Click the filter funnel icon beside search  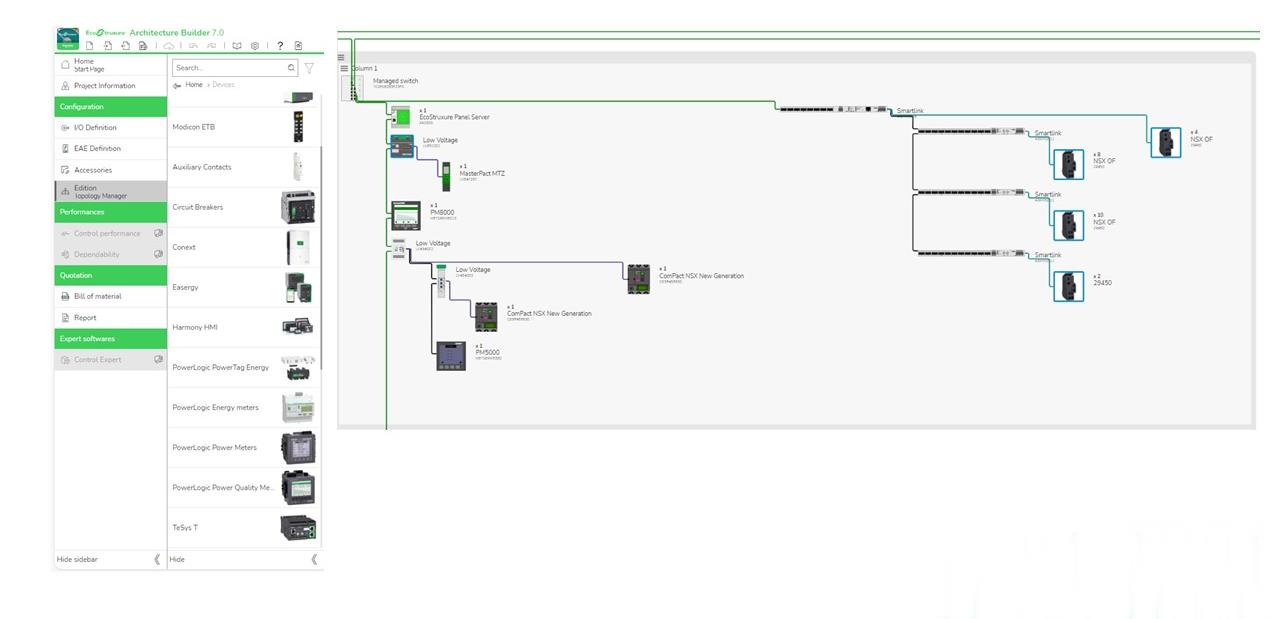tap(309, 68)
